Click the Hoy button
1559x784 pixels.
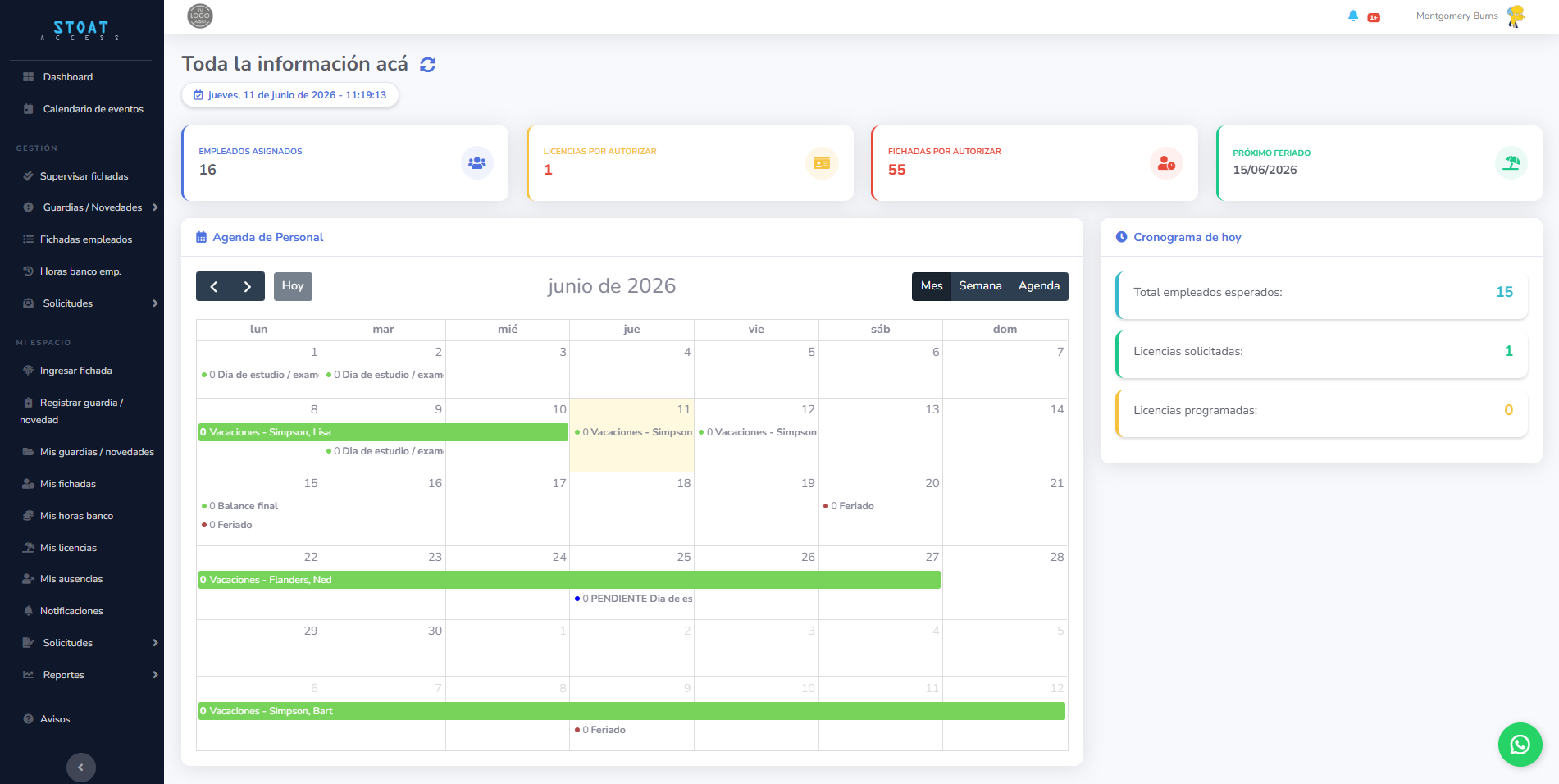coord(293,286)
